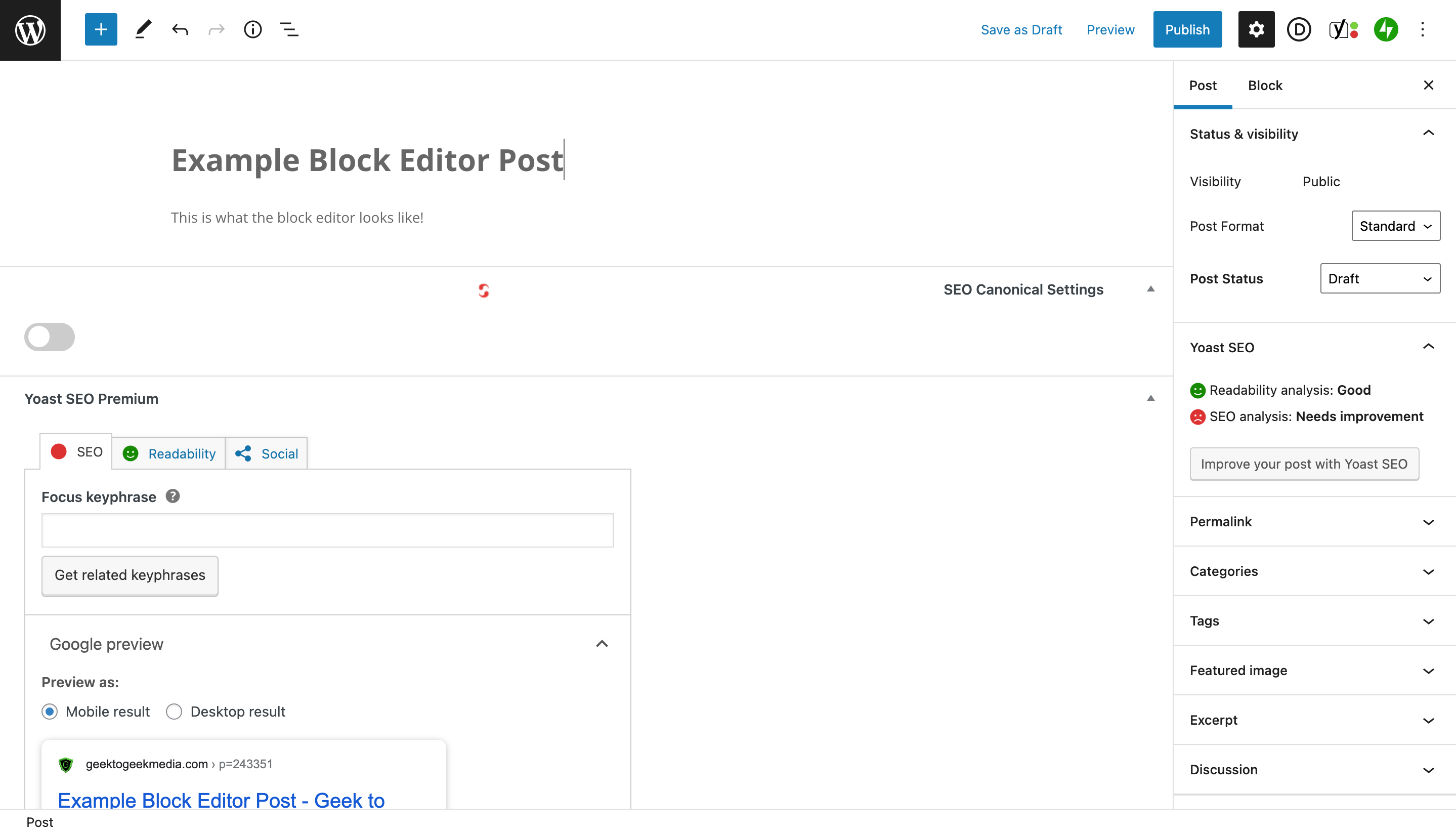This screenshot has height=834, width=1456.
Task: Click the Google preview title link
Action: coord(221,800)
